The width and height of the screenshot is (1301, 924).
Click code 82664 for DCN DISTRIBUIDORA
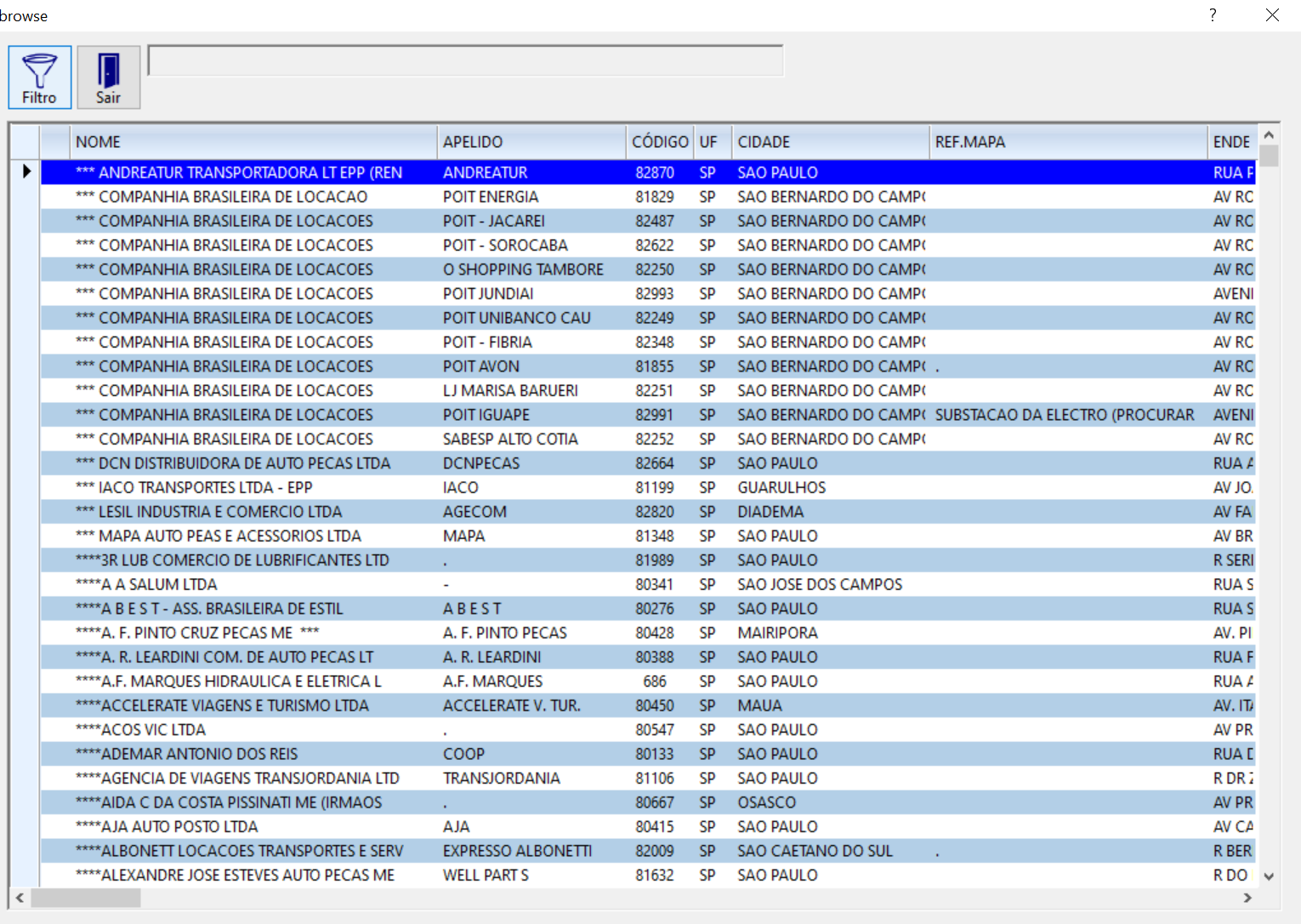(x=655, y=463)
